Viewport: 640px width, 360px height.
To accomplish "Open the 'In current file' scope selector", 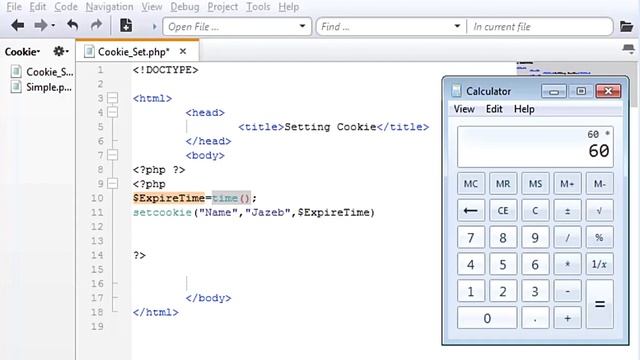I will click(539, 27).
